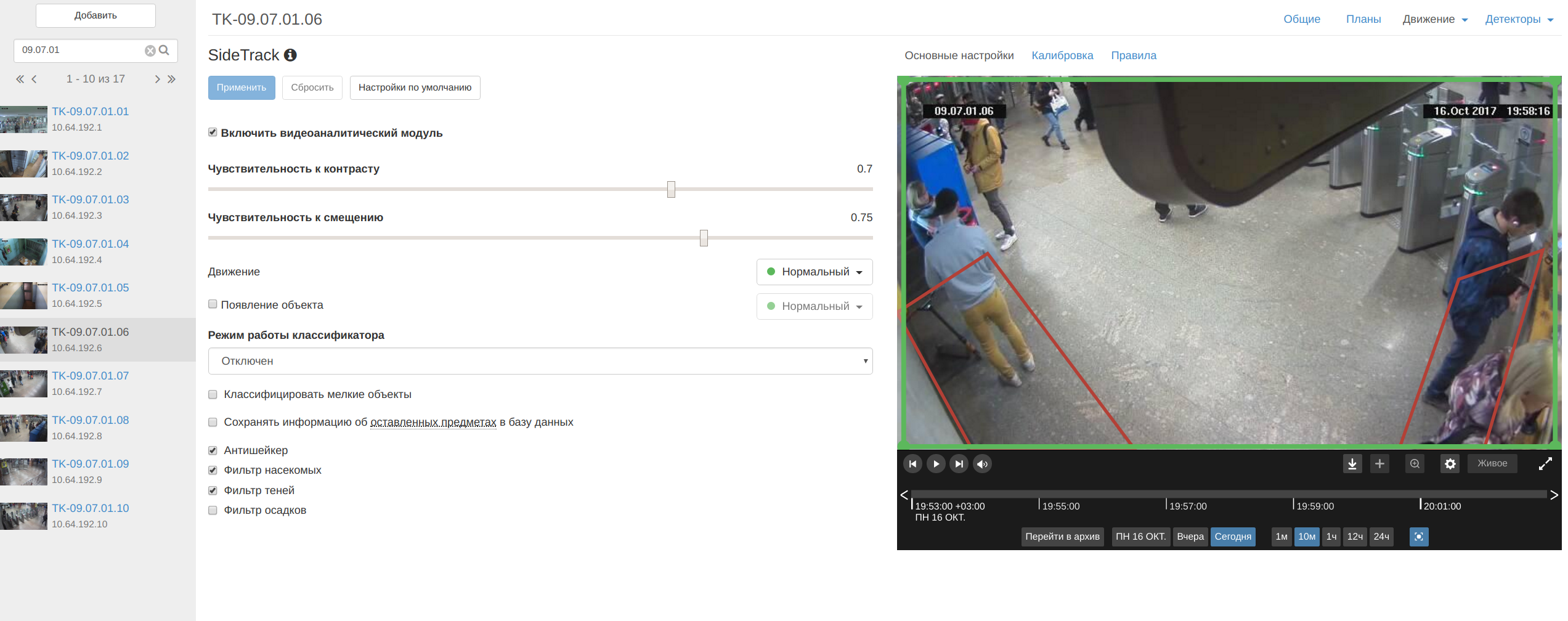
Task: Uncheck 'Фильтр насекомых' option
Action: [x=213, y=470]
